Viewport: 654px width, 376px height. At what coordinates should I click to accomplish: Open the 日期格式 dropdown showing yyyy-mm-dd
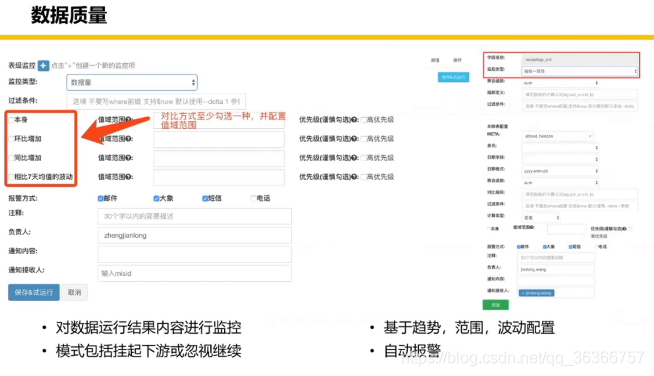pyautogui.click(x=560, y=171)
